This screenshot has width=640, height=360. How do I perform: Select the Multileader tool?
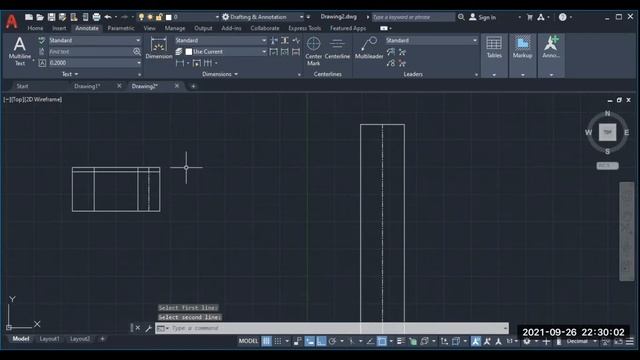click(x=369, y=49)
